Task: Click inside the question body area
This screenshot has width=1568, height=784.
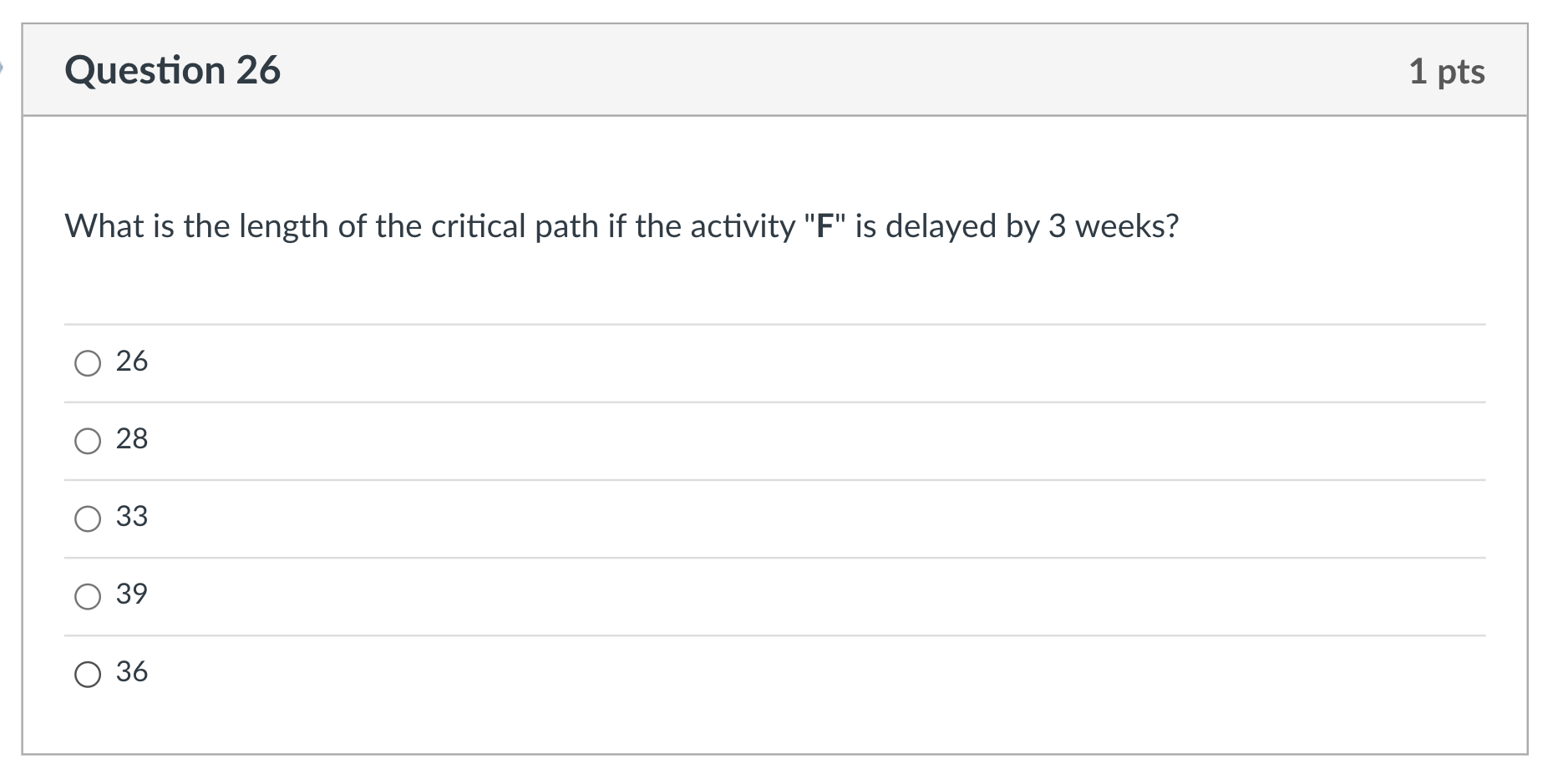Action: point(752,284)
